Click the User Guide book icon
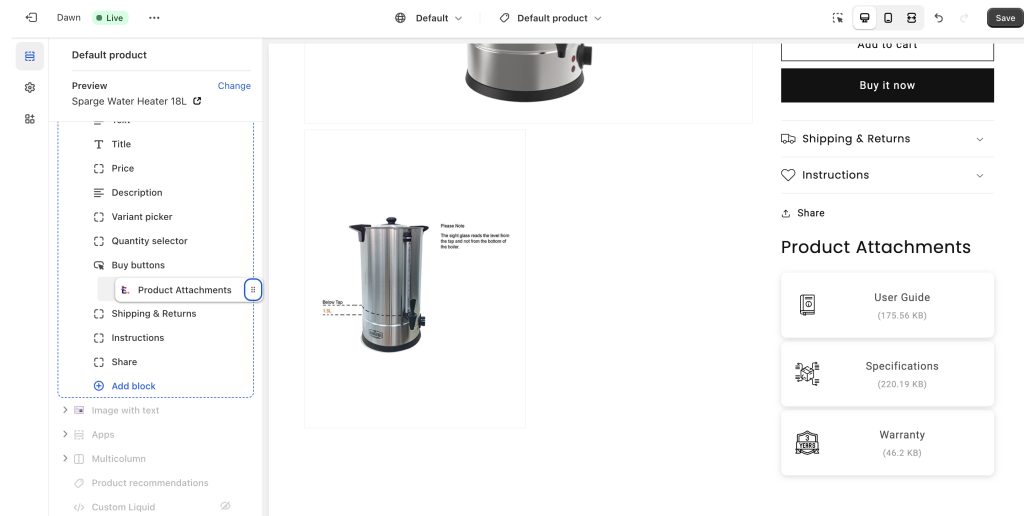 pyautogui.click(x=807, y=304)
